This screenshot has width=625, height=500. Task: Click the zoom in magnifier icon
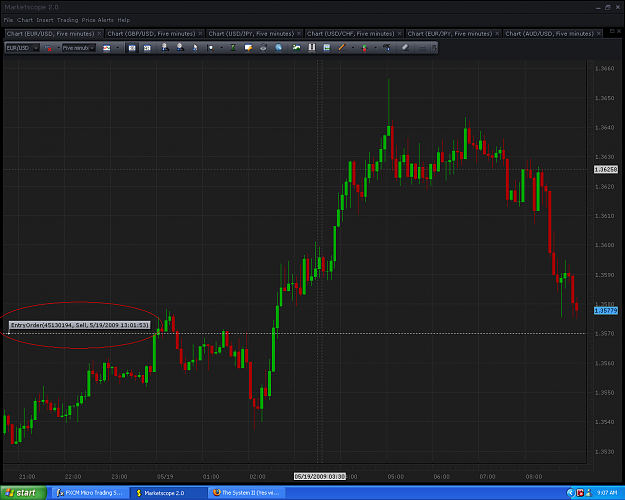[x=165, y=48]
